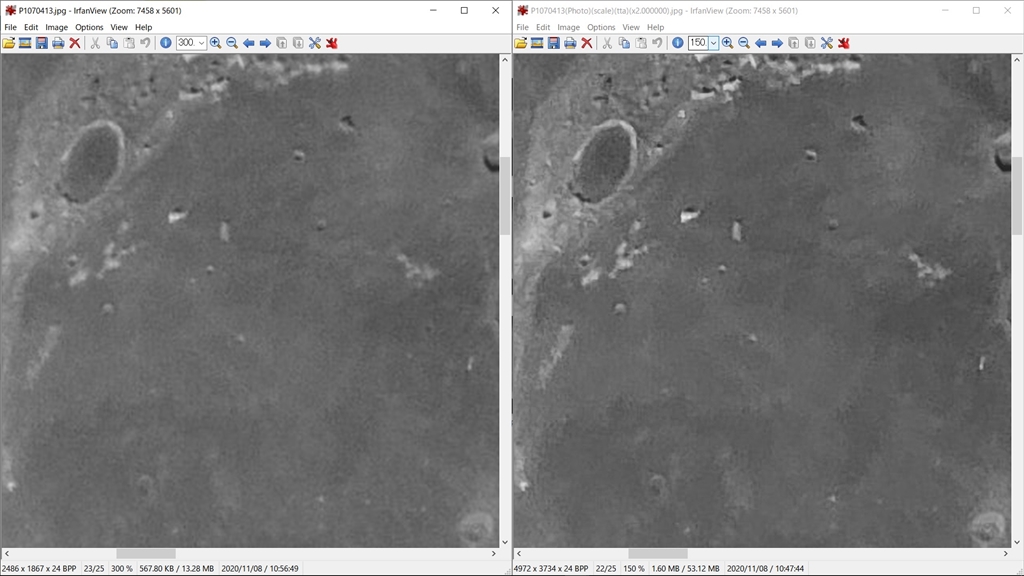Show image Information in right window
The image size is (1024, 576).
pyautogui.click(x=678, y=43)
